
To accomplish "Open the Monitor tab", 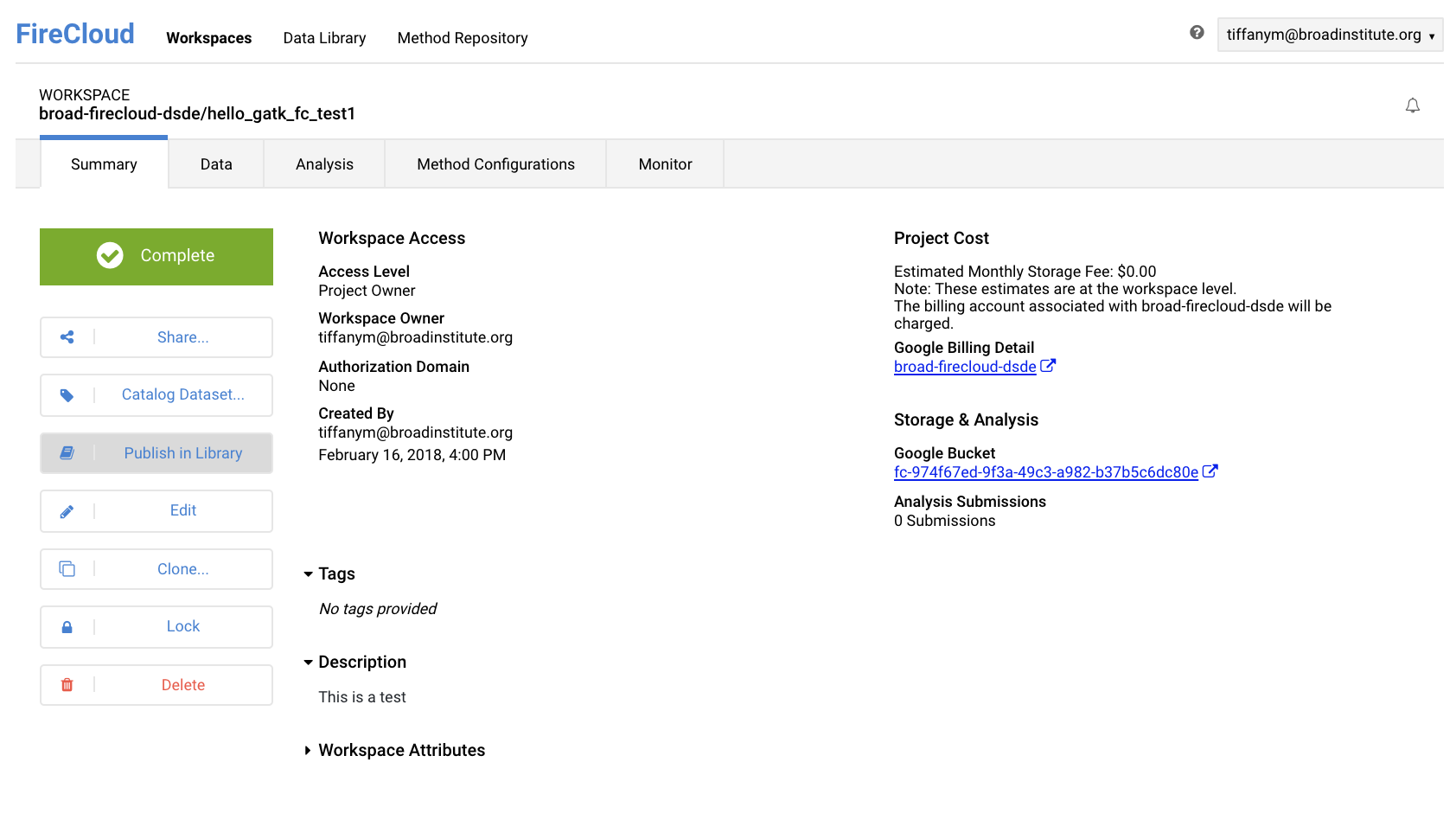I will click(x=665, y=164).
